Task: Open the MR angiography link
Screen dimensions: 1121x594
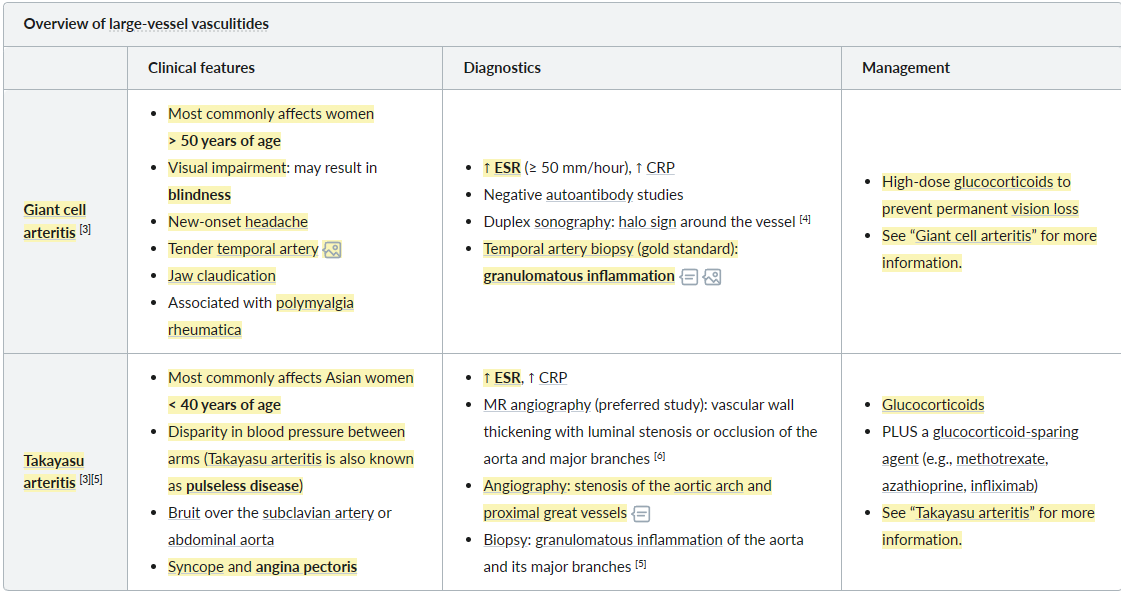Action: 537,405
